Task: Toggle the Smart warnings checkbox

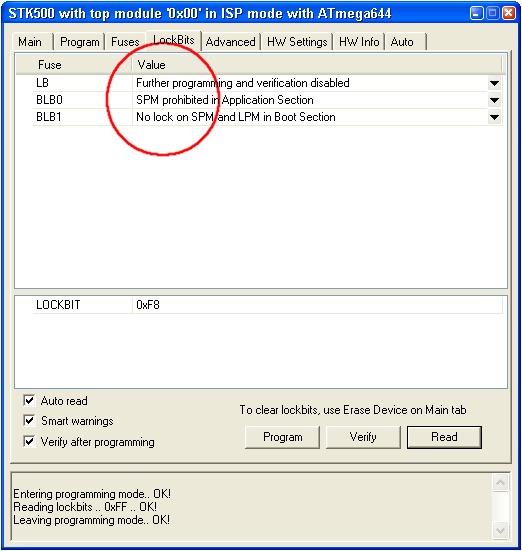Action: 29,420
